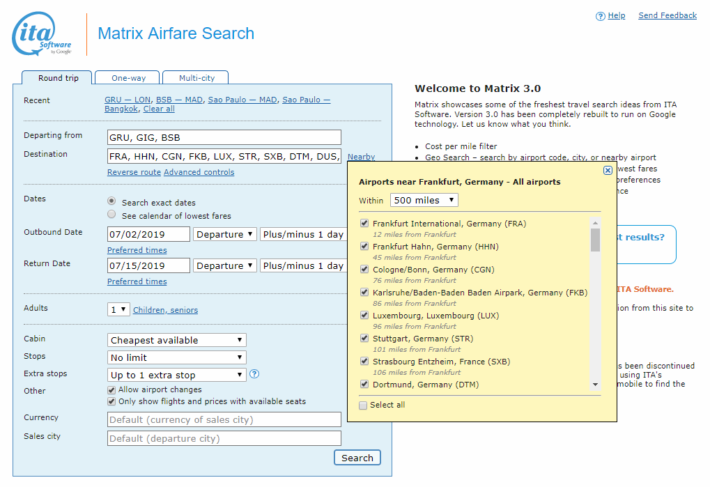Click the airport list scrollbar thumb

[x=595, y=240]
